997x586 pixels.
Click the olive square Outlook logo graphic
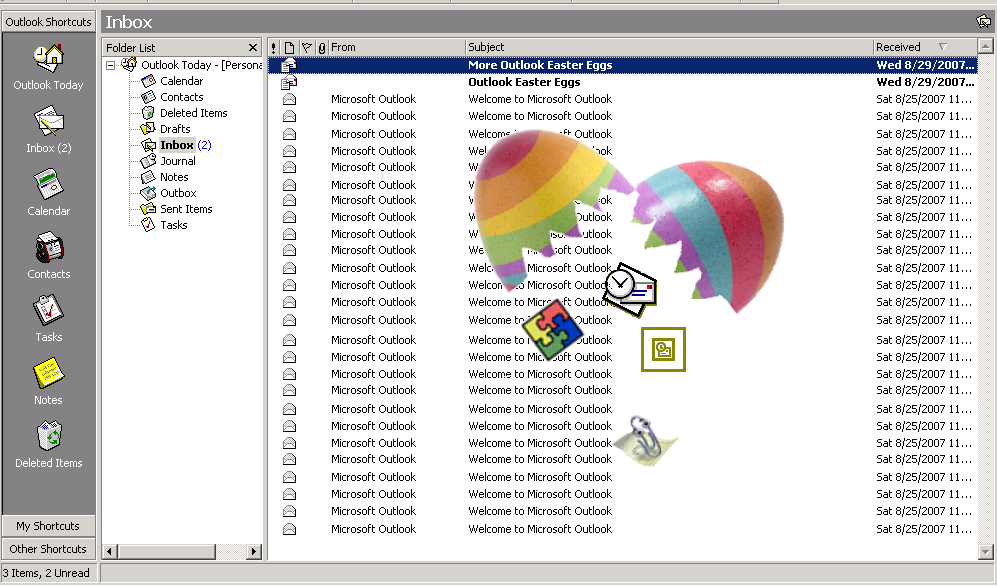coord(663,349)
